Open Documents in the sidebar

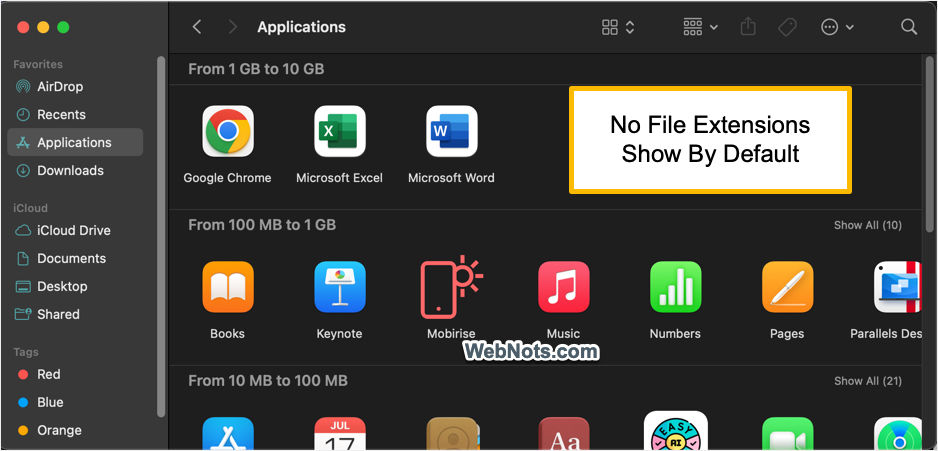(x=75, y=258)
